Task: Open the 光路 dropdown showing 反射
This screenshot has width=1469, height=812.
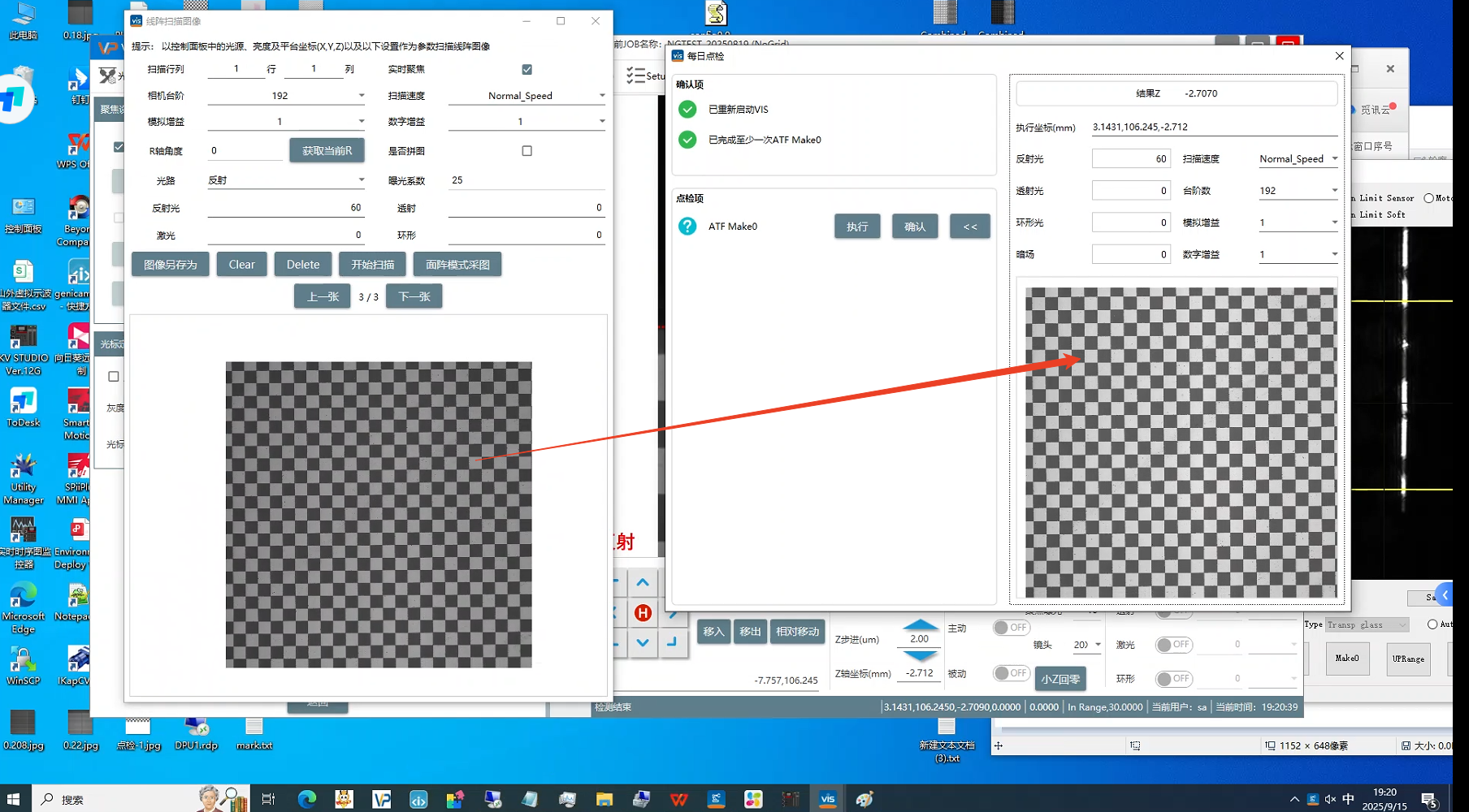Action: [361, 180]
